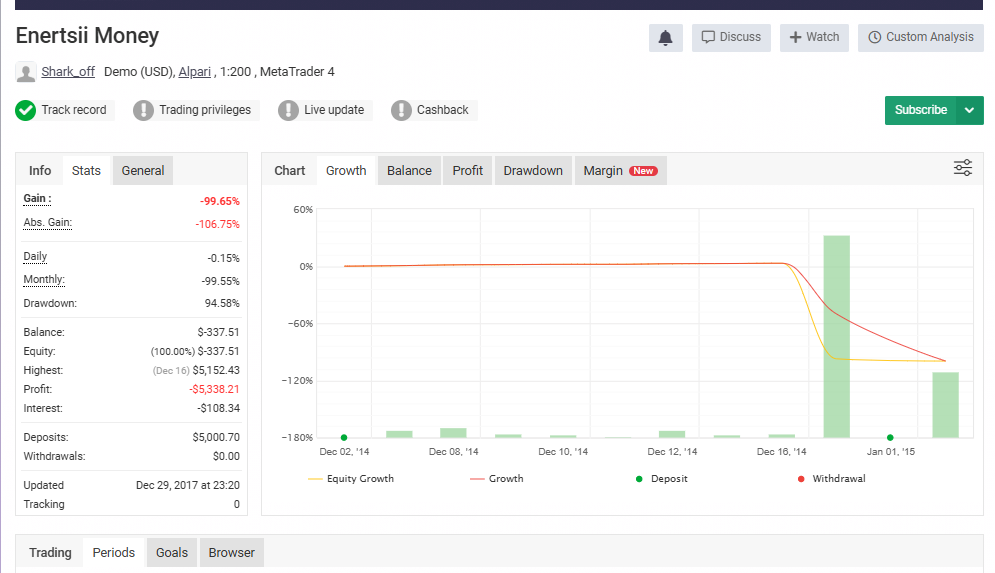Click the Monthly label

click(x=44, y=280)
